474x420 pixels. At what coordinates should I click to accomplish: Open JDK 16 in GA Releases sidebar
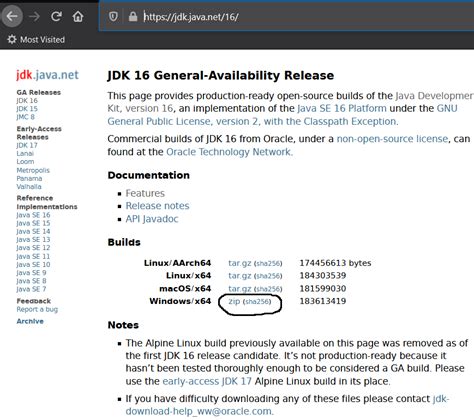[27, 100]
